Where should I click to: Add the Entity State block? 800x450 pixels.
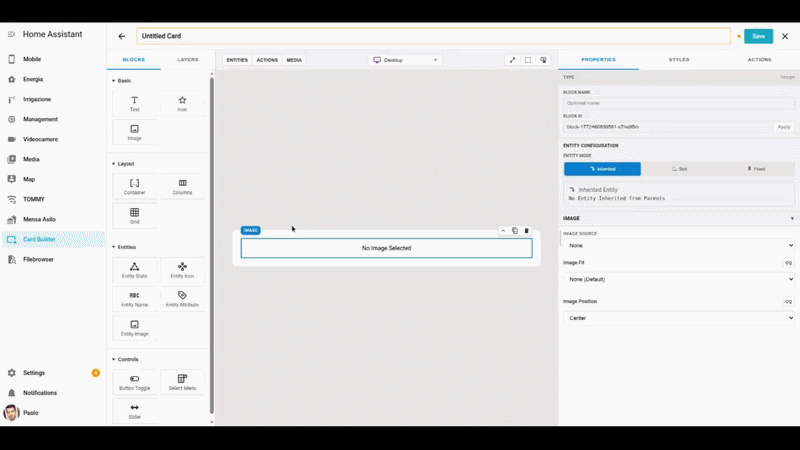click(134, 270)
